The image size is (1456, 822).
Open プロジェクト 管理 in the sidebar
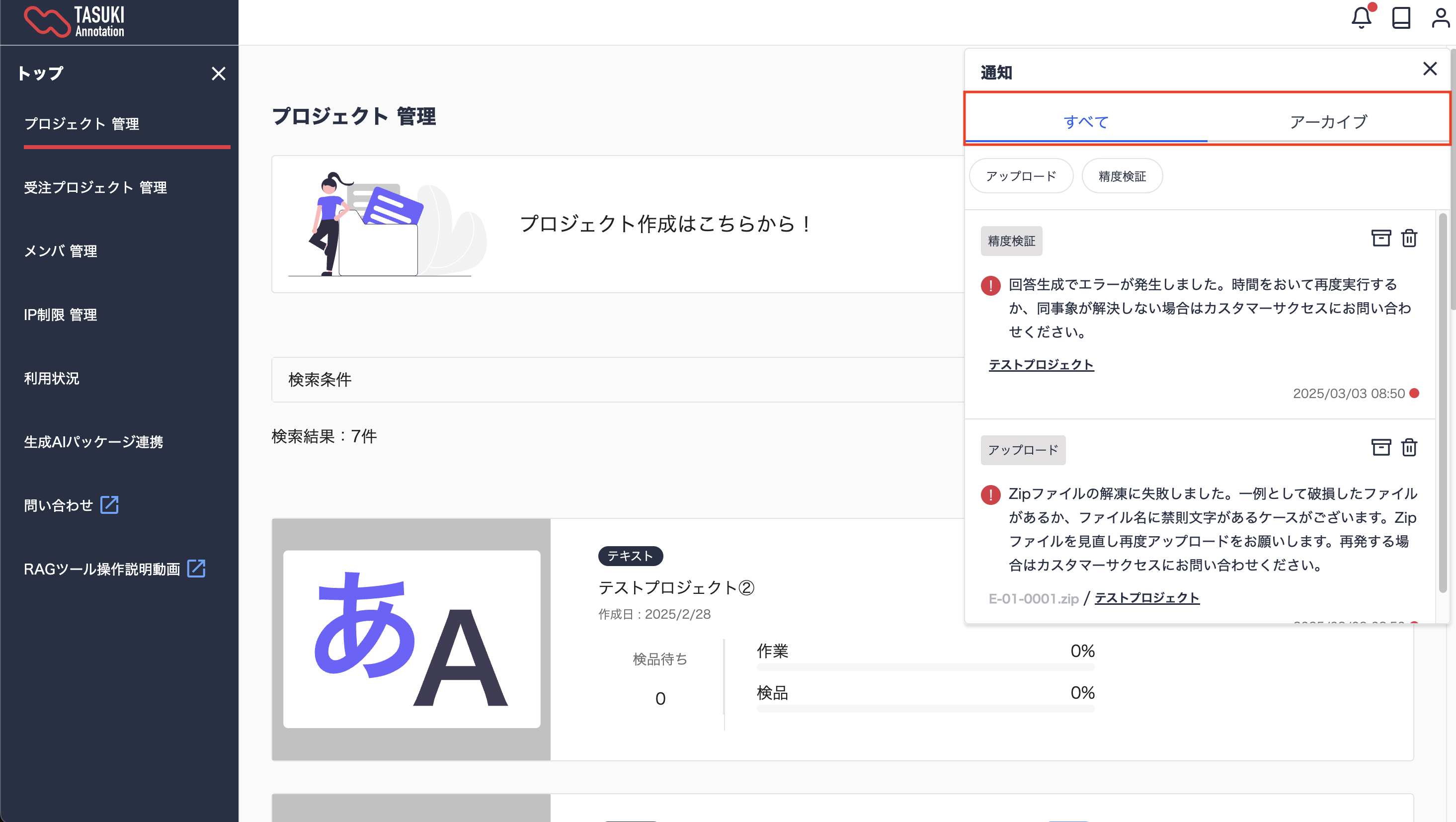pos(81,124)
